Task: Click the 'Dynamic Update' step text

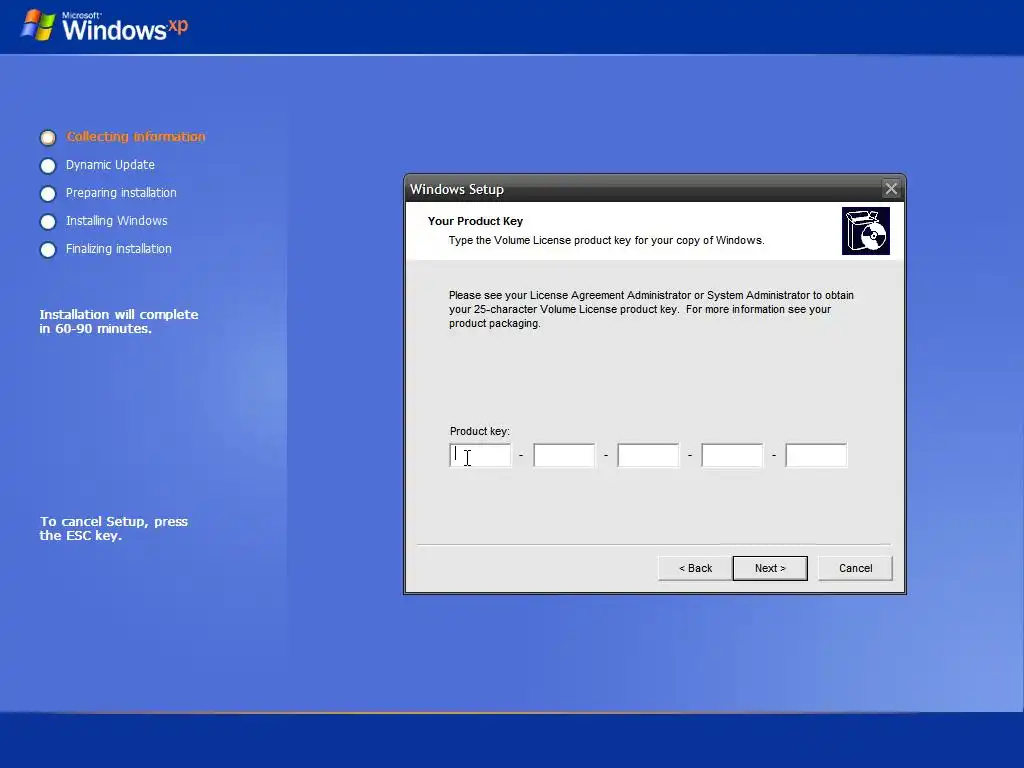Action: [x=110, y=165]
